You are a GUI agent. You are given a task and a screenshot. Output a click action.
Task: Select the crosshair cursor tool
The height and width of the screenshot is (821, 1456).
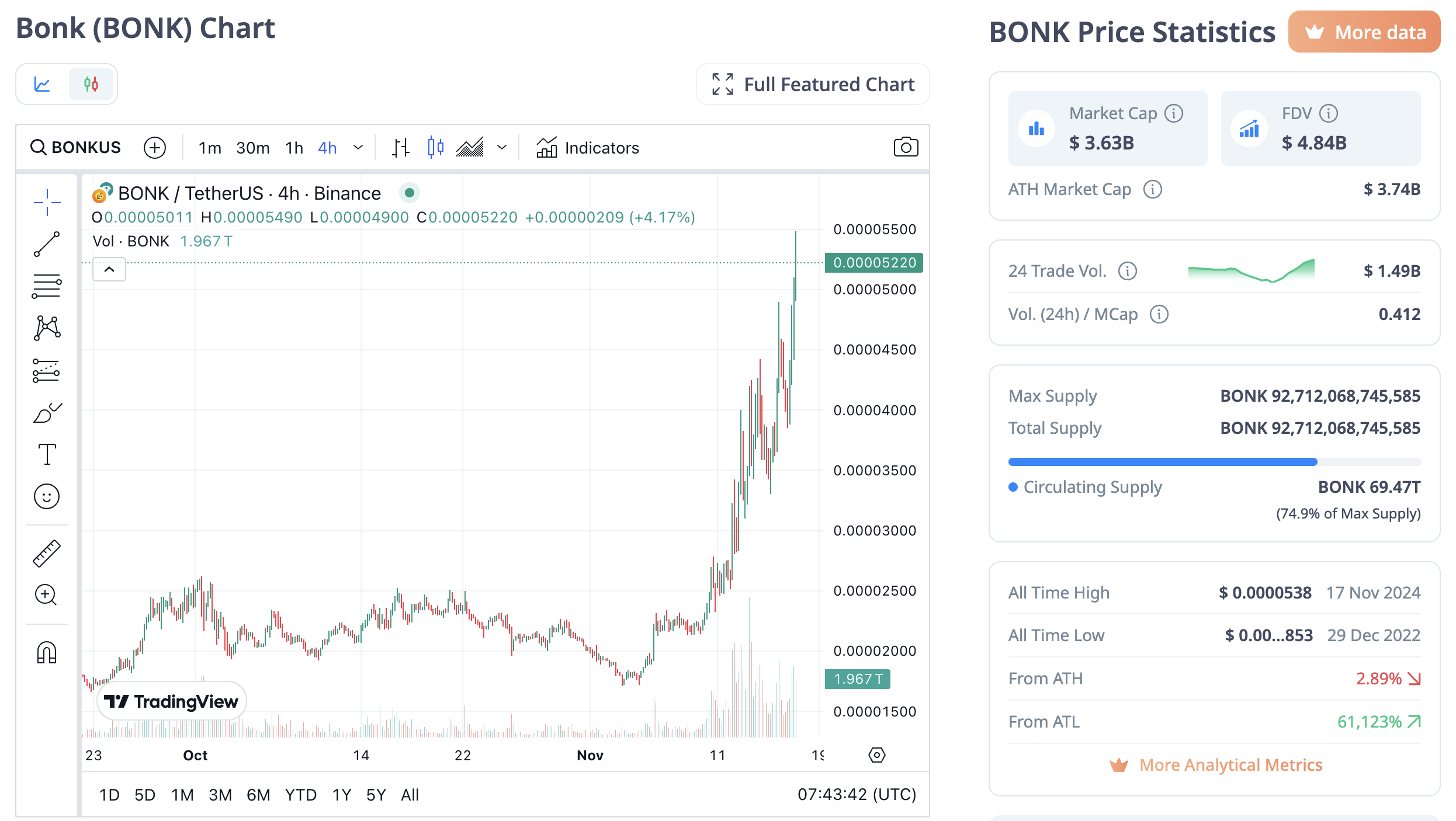(x=47, y=203)
